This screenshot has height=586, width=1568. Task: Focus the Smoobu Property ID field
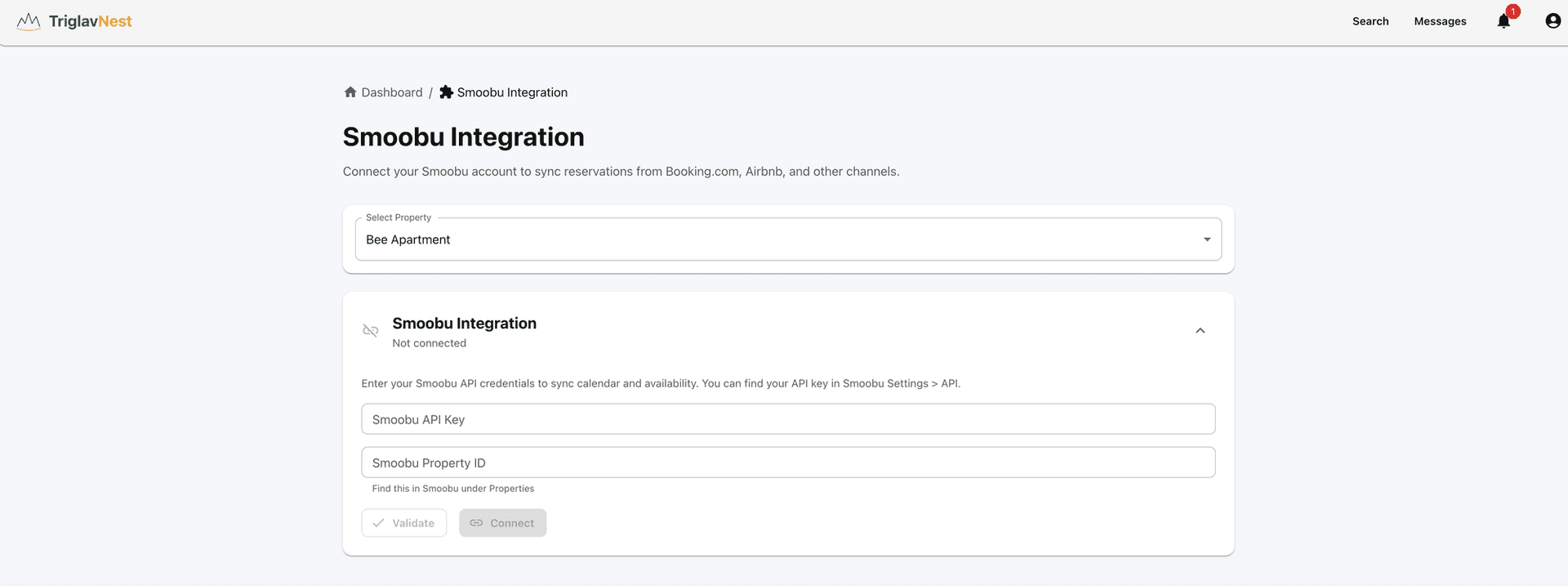point(788,463)
